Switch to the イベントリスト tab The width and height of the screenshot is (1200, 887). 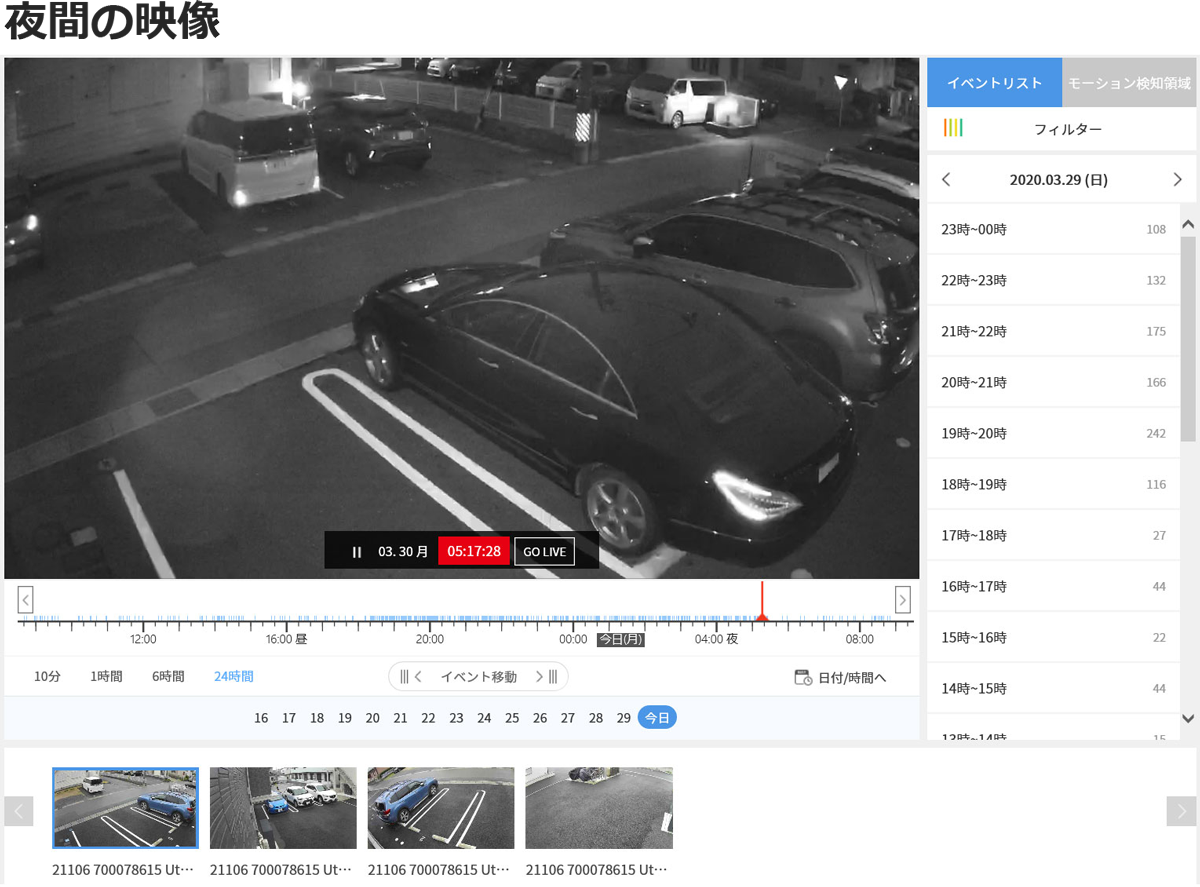[994, 83]
